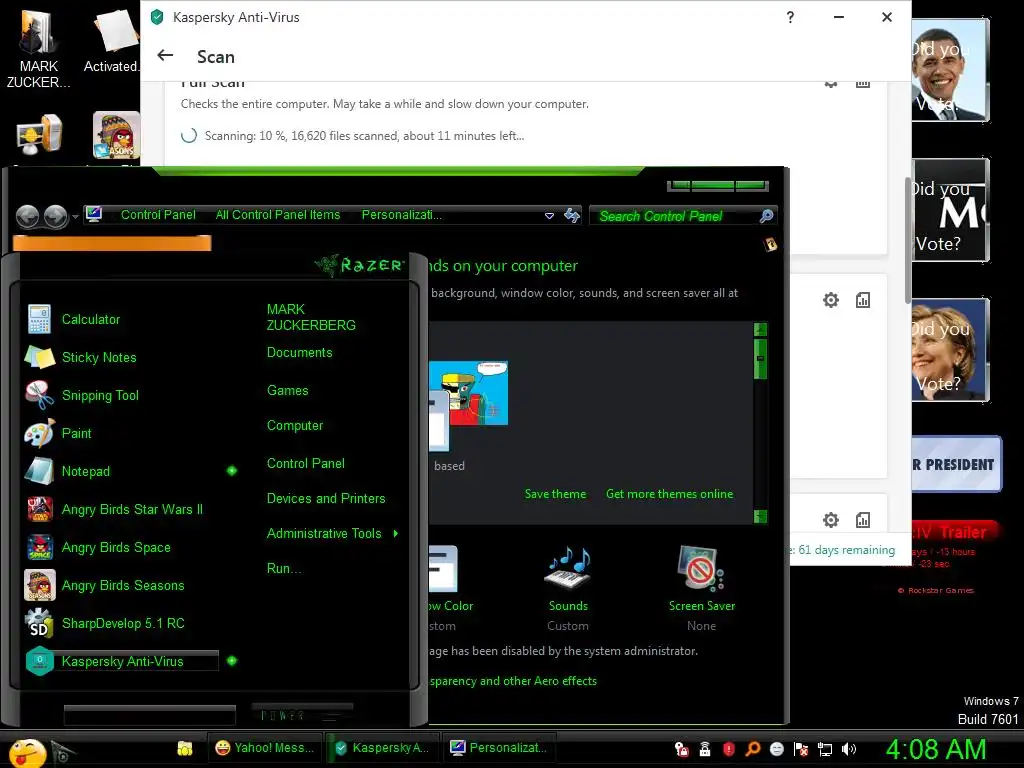This screenshot has width=1024, height=768.
Task: Open recent pages dropdown next to forward button
Action: tap(75, 217)
